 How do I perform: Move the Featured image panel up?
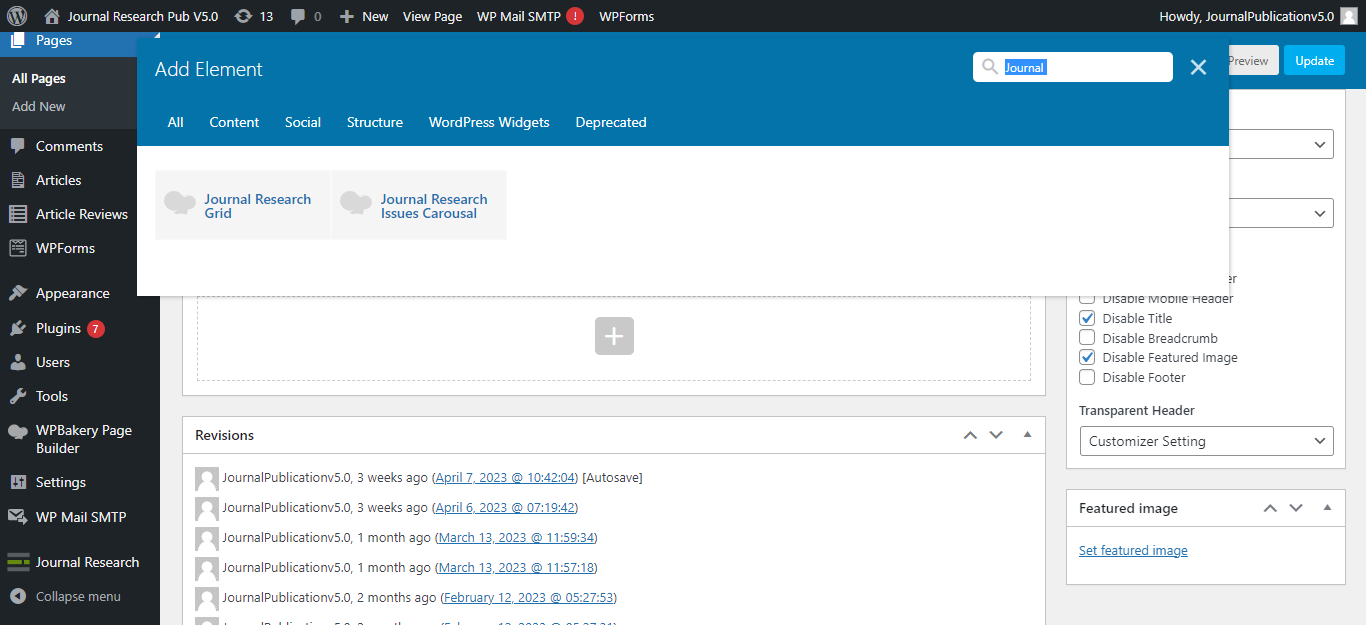(1270, 508)
